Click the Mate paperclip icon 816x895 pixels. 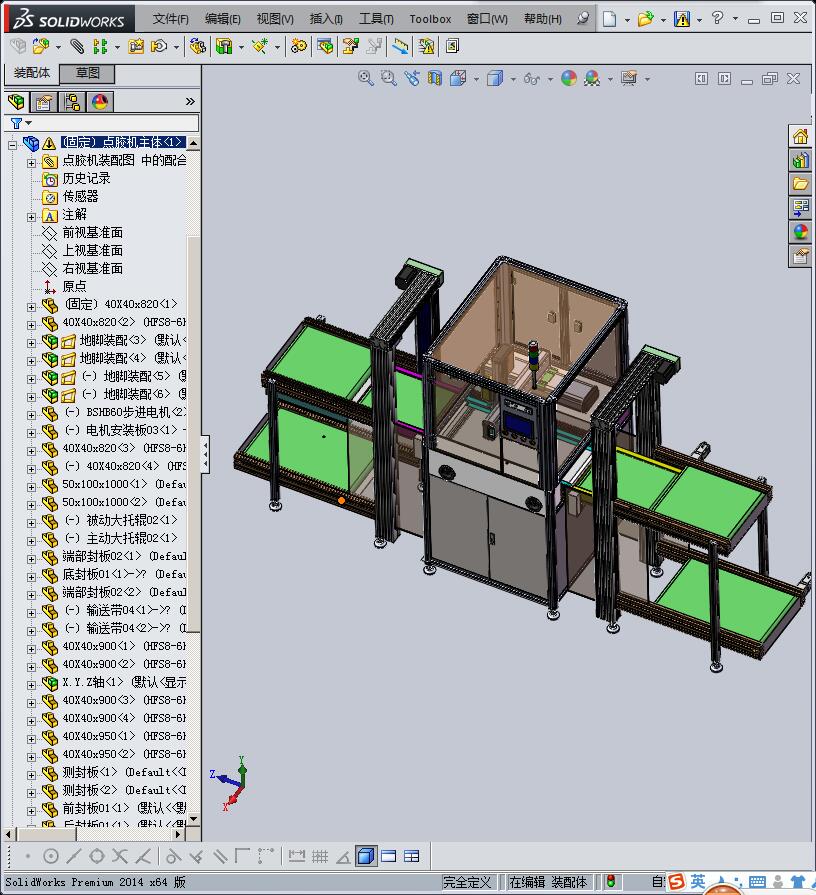[x=76, y=46]
